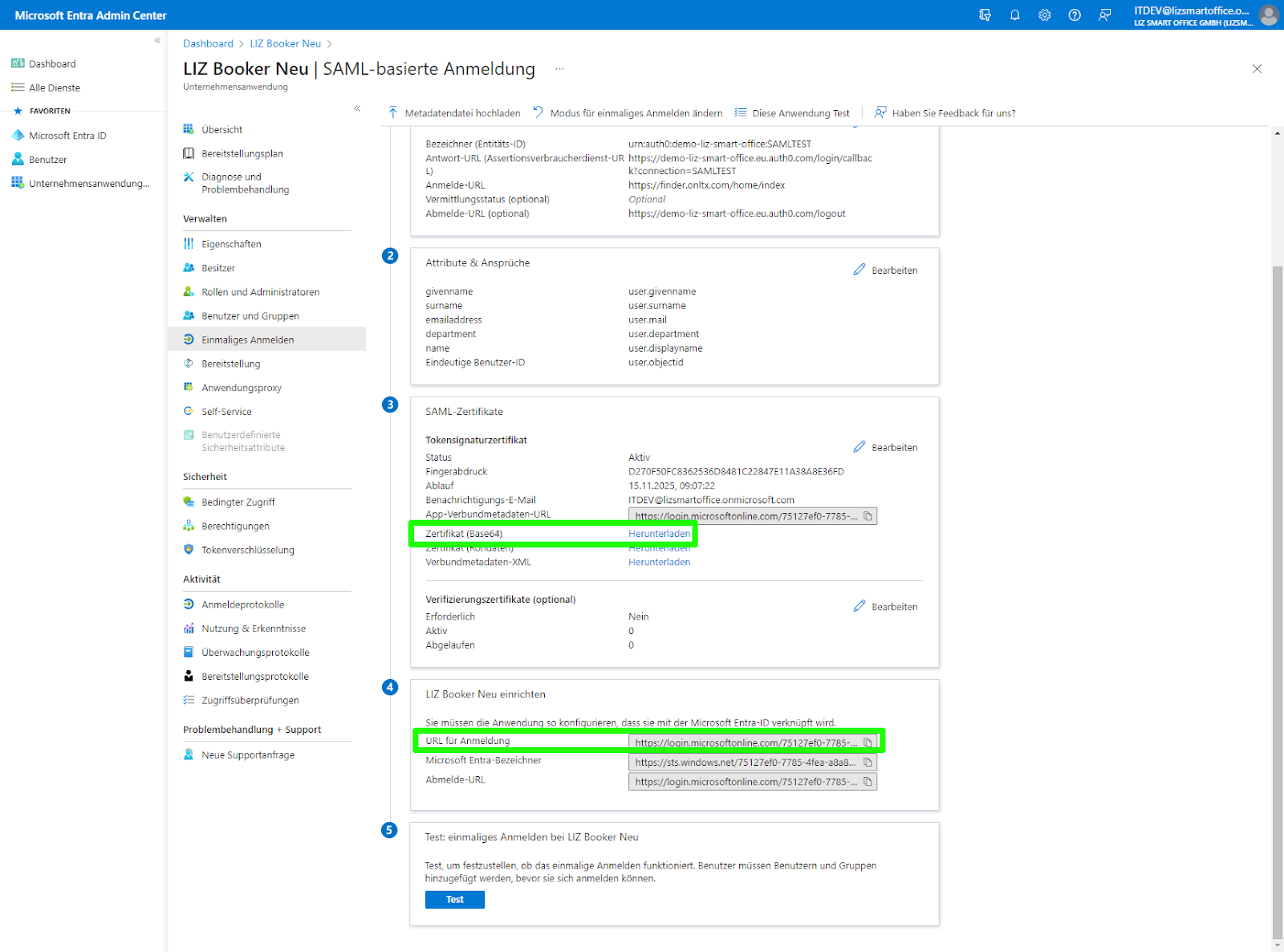Open the user account avatar

coord(1269,15)
